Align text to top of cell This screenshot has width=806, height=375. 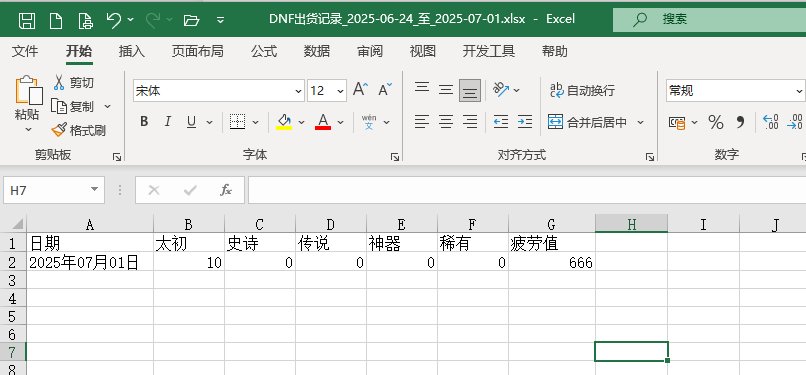coord(422,88)
